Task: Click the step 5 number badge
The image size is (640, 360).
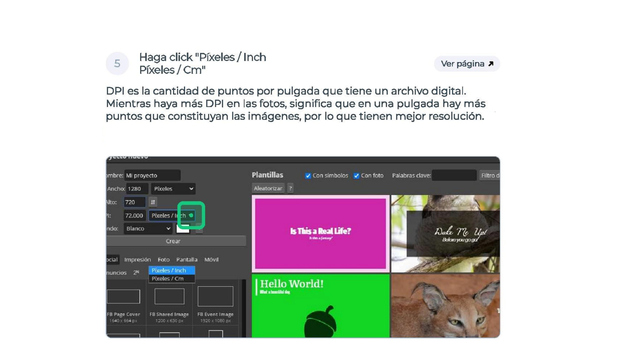Action: [x=117, y=63]
